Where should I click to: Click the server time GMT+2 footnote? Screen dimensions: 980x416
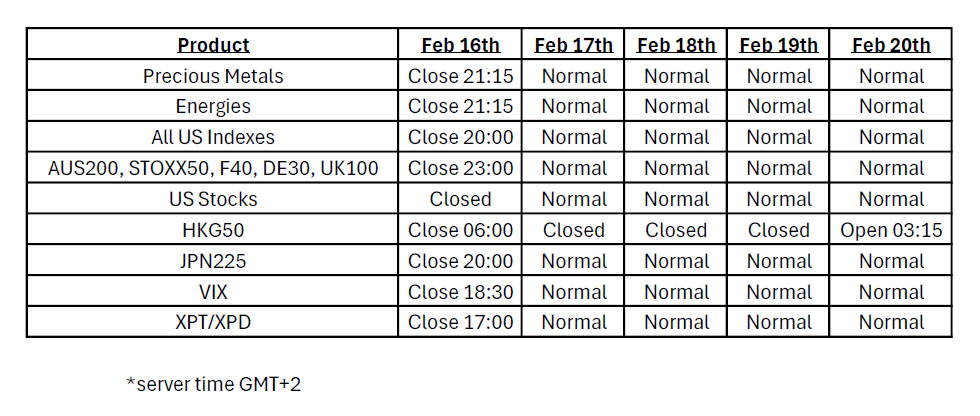[x=213, y=384]
